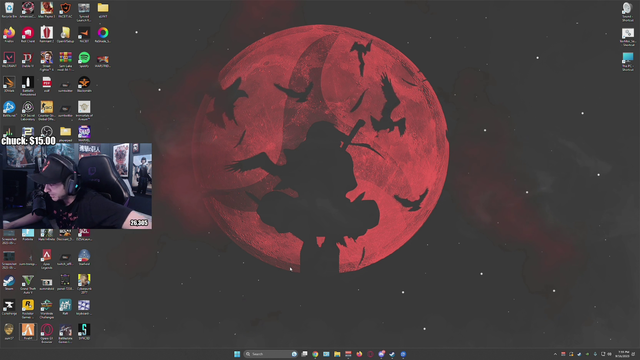This screenshot has height=360, width=640.
Task: Click the webcam overlay thumbnail
Action: (77, 186)
